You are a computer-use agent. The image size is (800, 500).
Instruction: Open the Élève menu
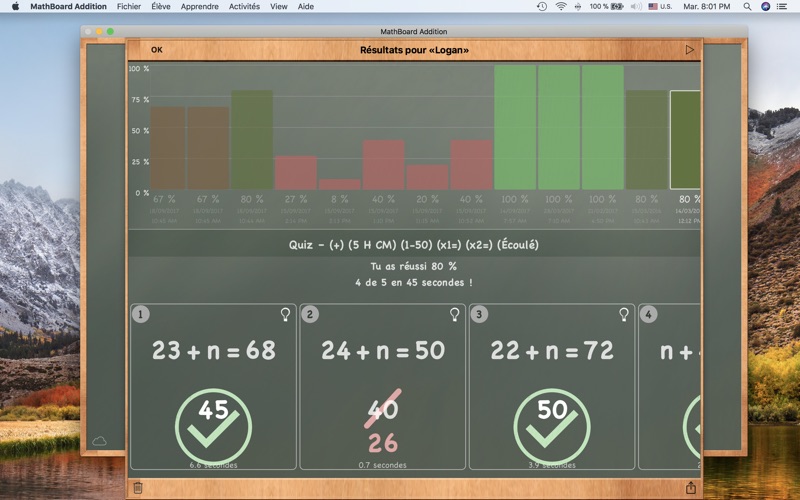point(161,7)
